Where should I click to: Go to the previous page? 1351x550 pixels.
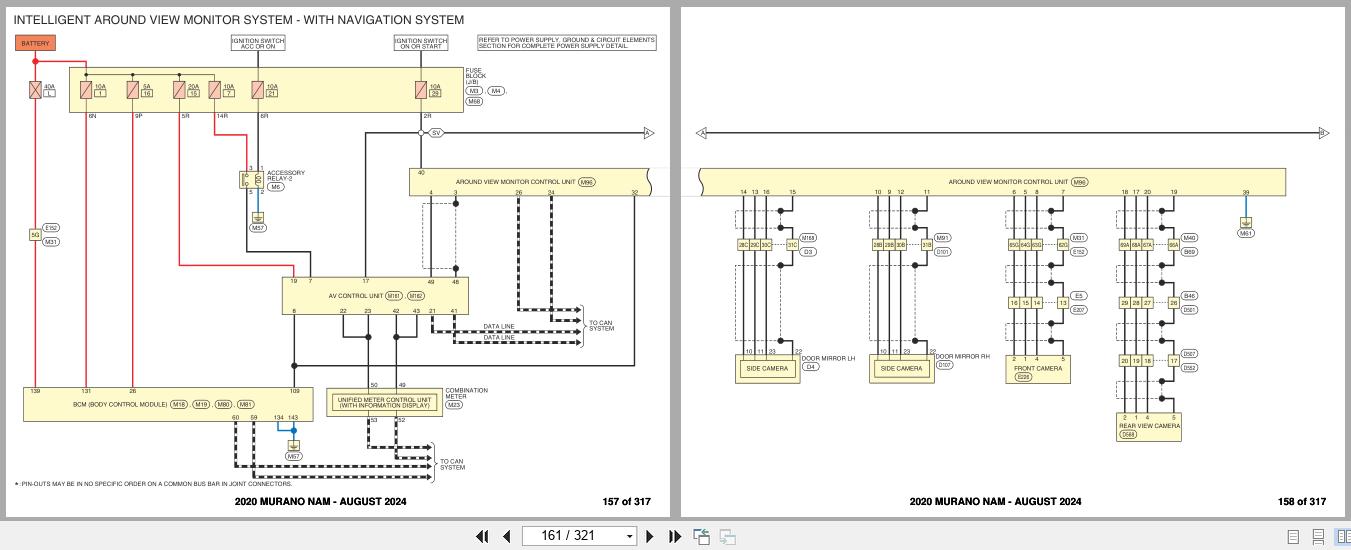(507, 536)
